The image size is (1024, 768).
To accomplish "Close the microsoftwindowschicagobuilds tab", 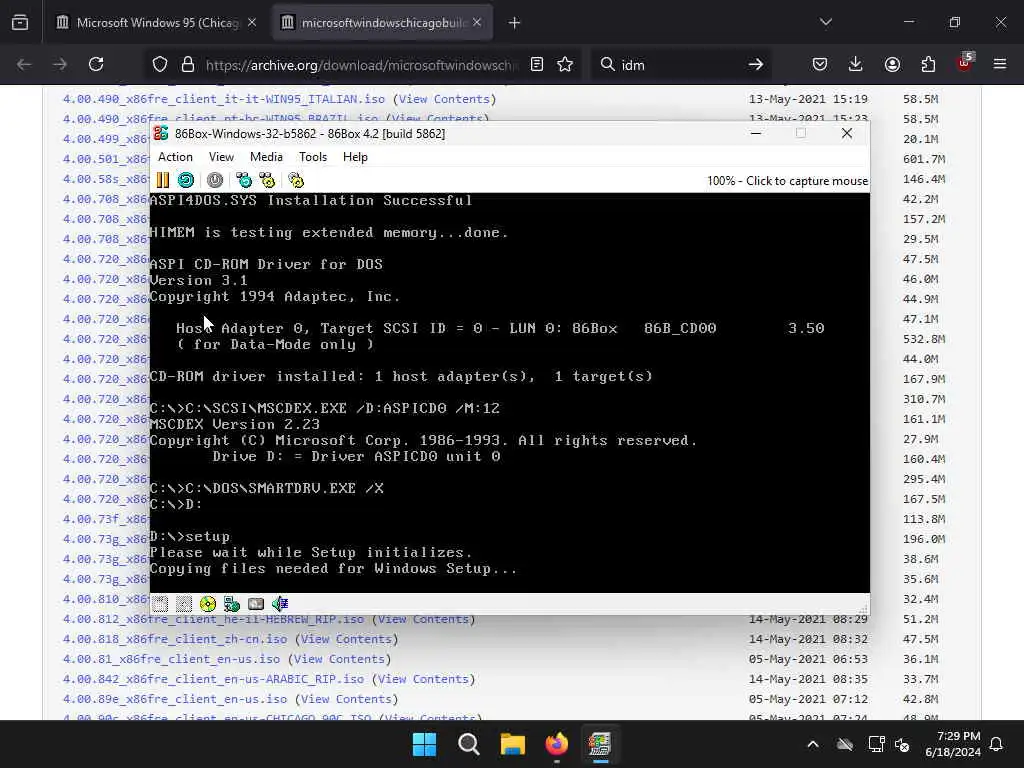I will (477, 23).
